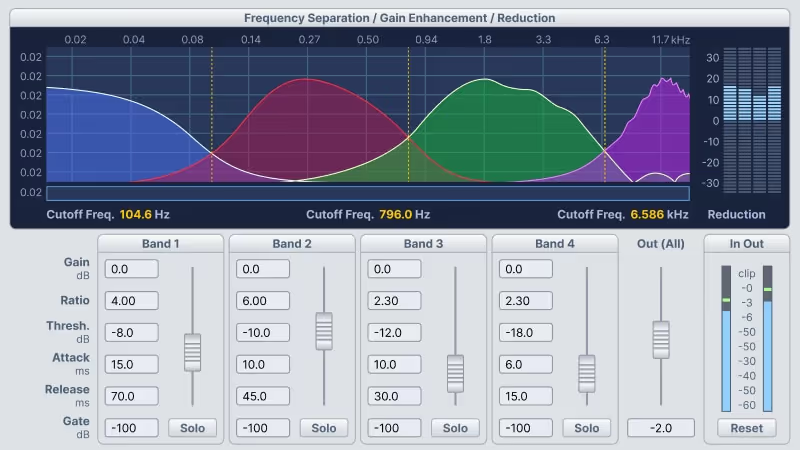Click Band 1 Release field showing 70.0
Screen dimensions: 800x450
(x=132, y=396)
